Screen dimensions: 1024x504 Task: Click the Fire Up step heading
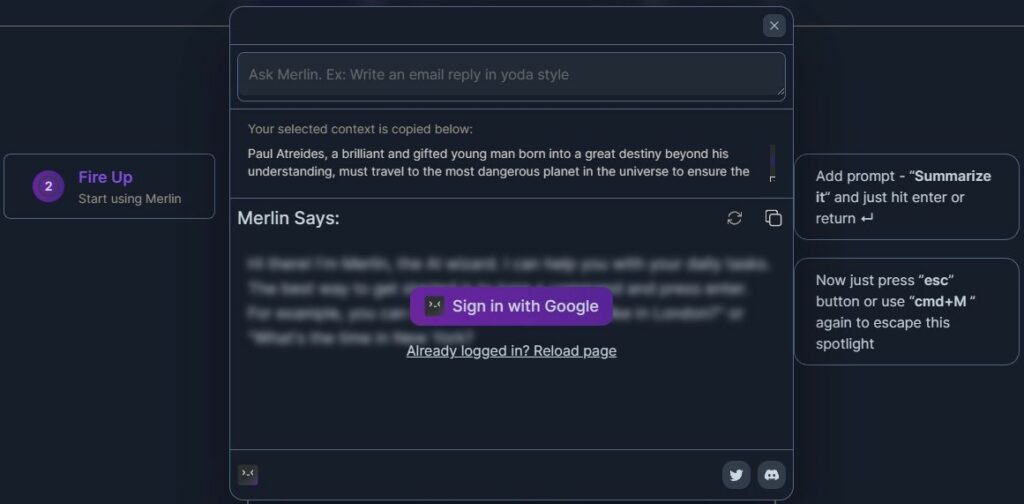click(x=105, y=177)
